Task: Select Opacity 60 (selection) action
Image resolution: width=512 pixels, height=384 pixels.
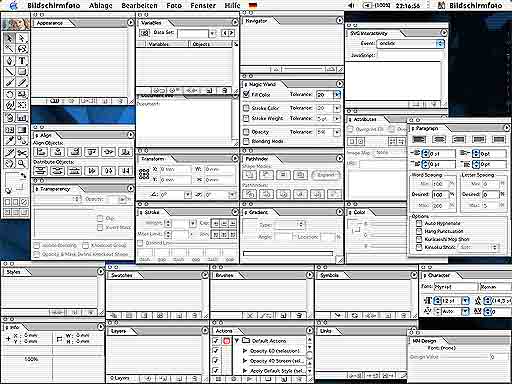Action: click(275, 351)
